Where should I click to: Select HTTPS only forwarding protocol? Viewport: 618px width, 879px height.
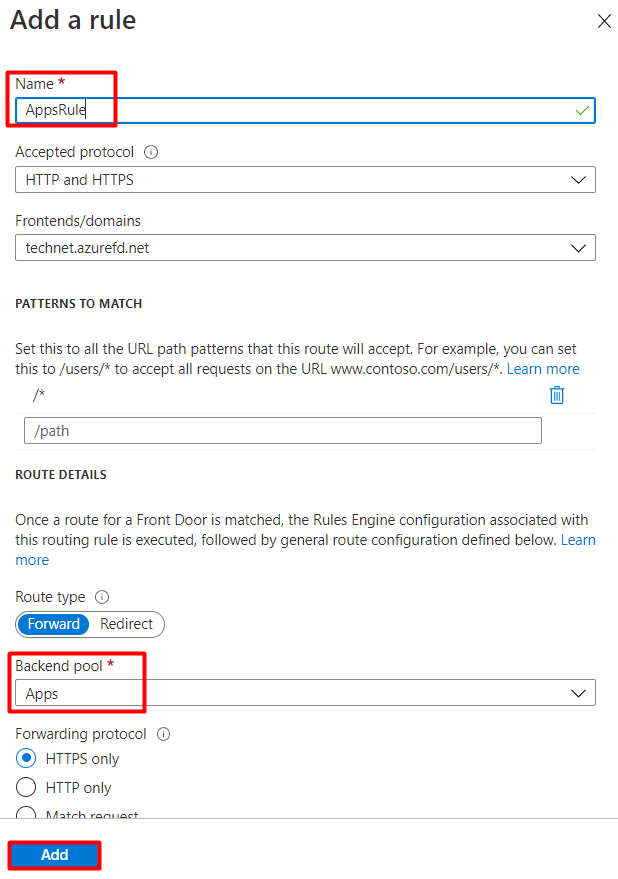(x=27, y=759)
